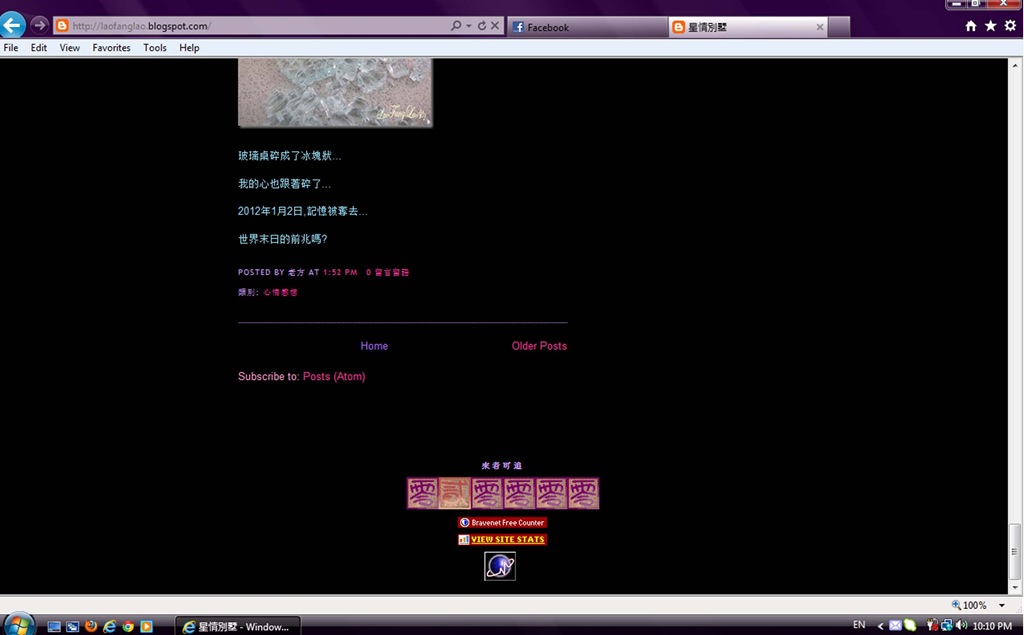The image size is (1024, 635).
Task: Click Switch between windows quick launch icon
Action: pyautogui.click(x=72, y=627)
